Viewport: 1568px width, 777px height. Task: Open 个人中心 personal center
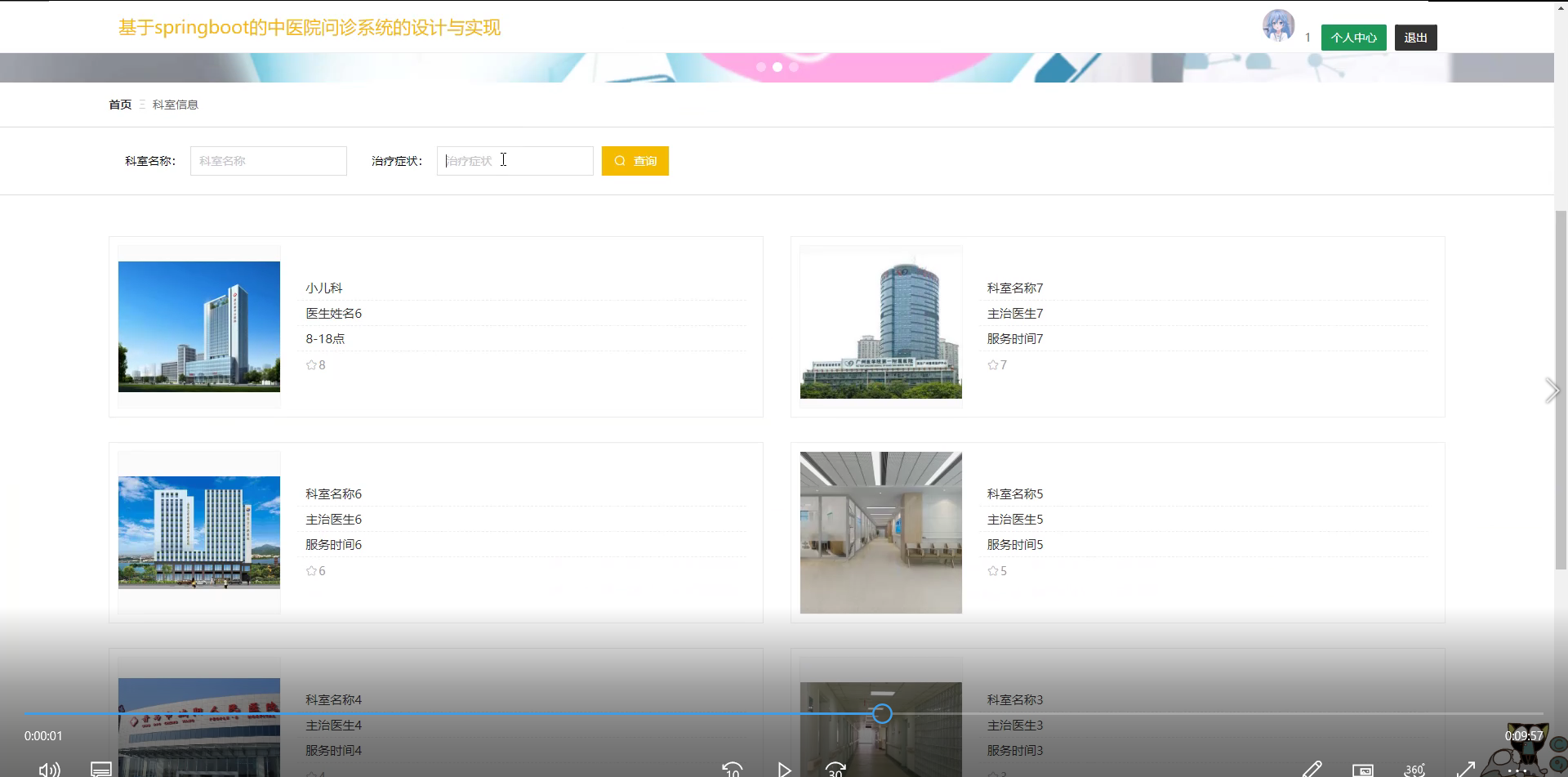coord(1353,38)
